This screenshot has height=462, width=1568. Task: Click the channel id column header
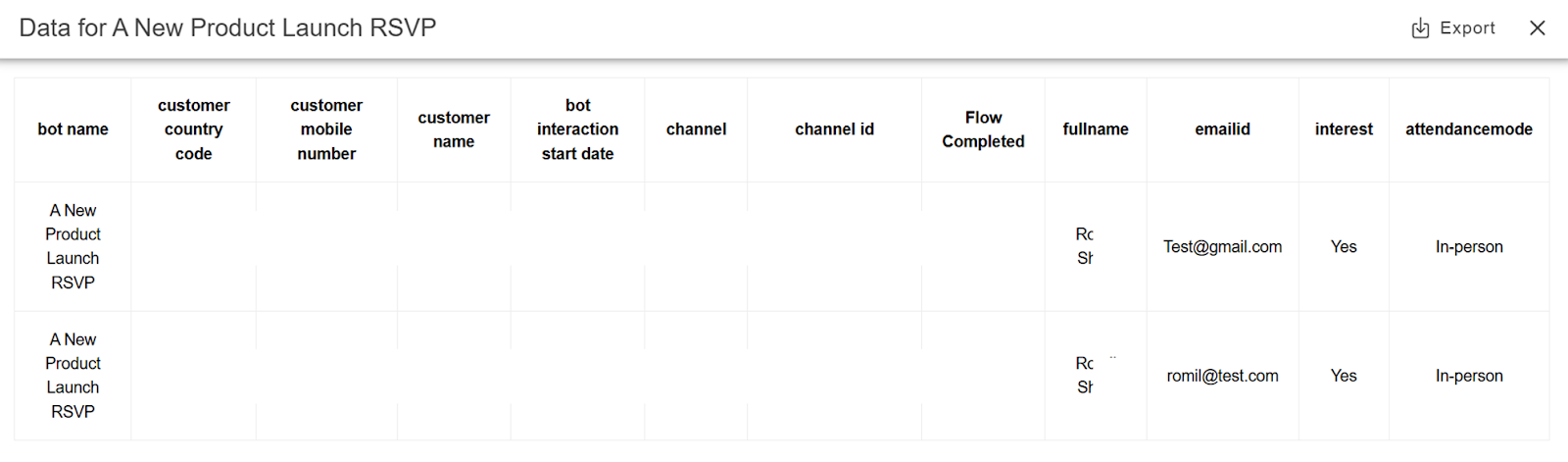[835, 129]
